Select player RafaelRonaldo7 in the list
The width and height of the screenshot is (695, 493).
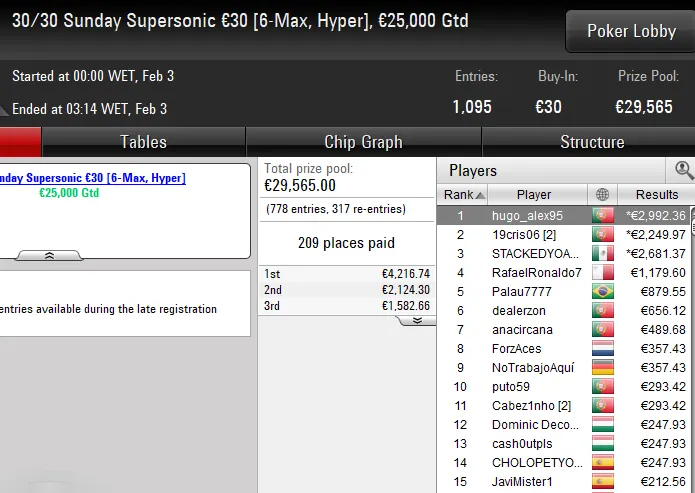coord(536,272)
